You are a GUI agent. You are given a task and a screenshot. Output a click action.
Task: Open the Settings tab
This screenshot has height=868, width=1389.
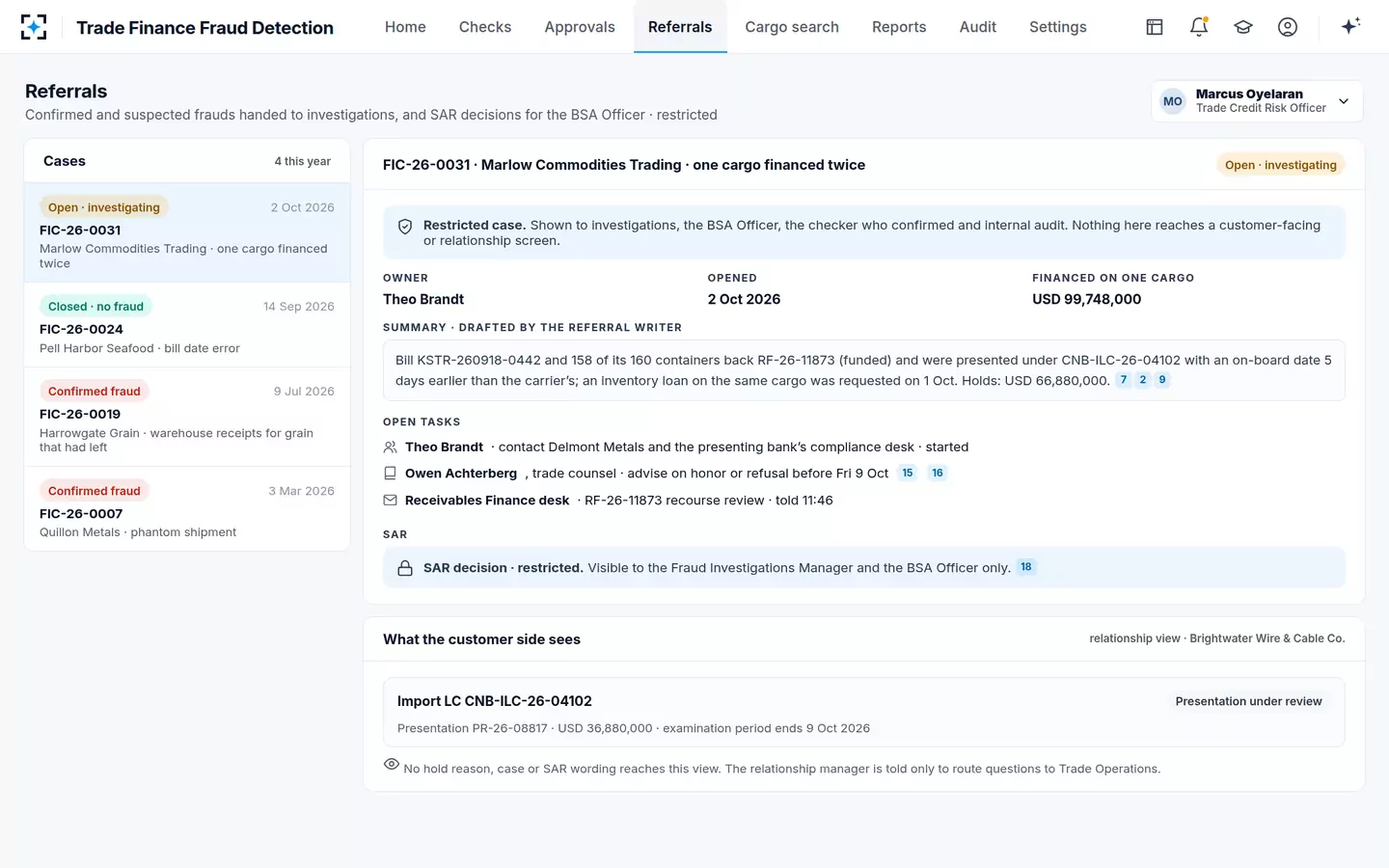click(1058, 27)
